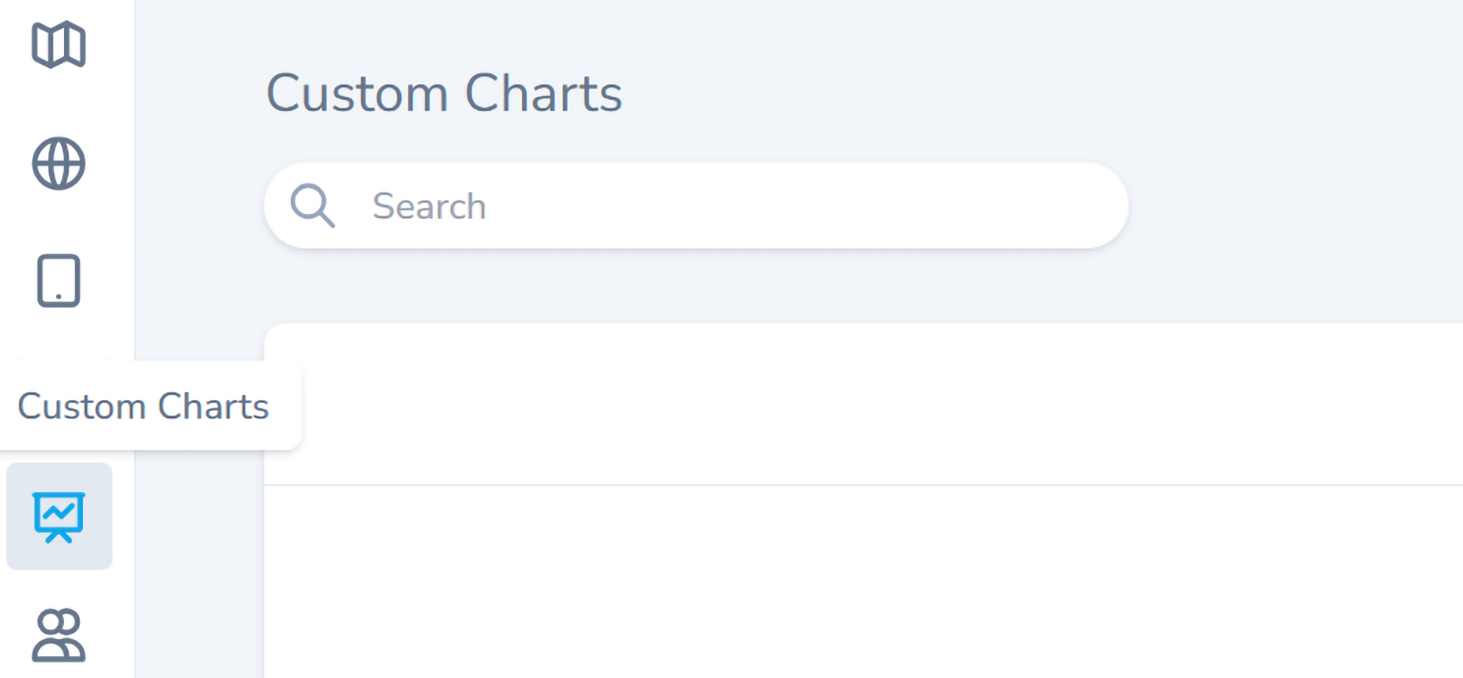Click the horizontal divider line in panel
This screenshot has height=678, width=1463.
(x=860, y=485)
